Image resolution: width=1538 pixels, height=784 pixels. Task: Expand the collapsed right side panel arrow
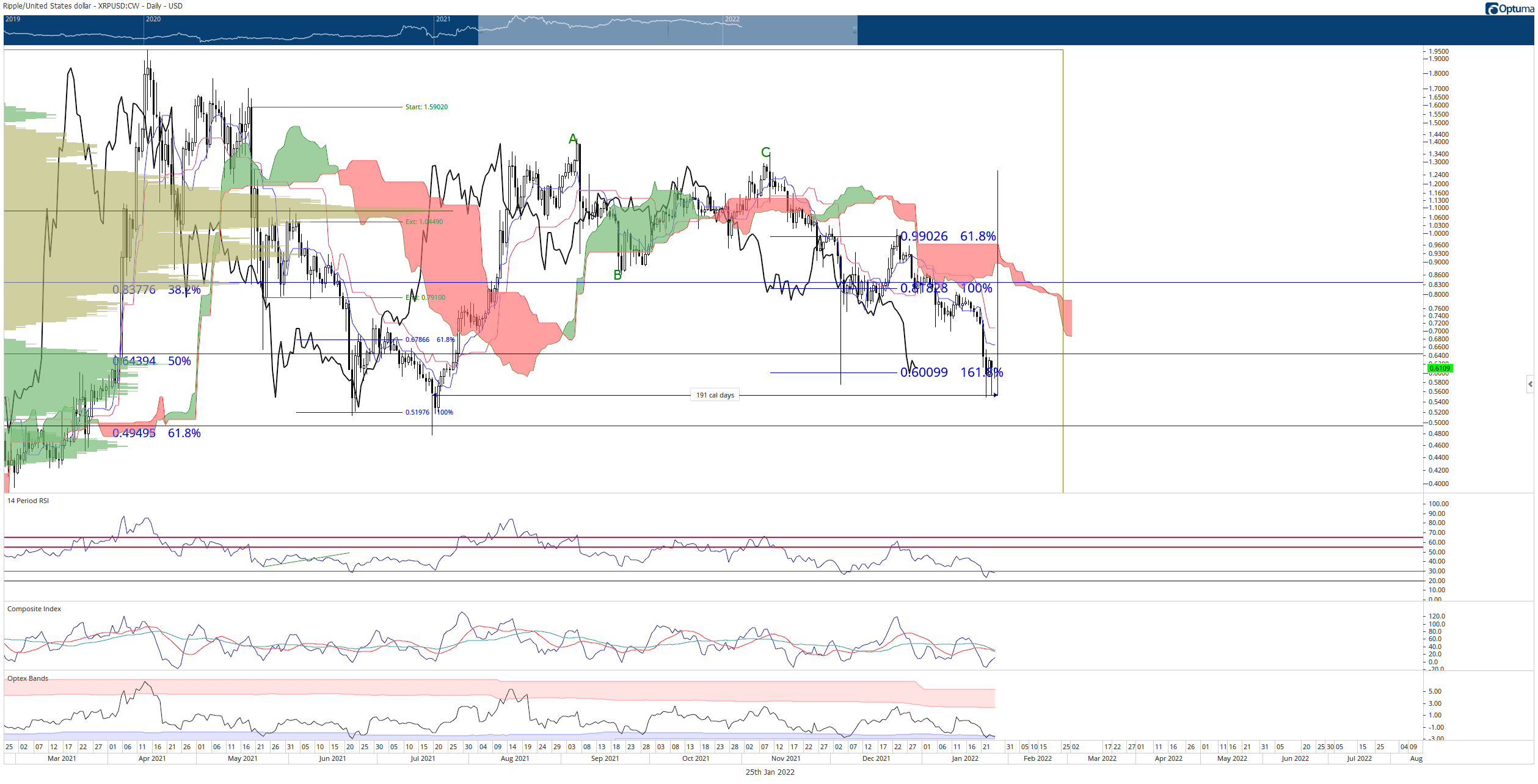point(1530,384)
